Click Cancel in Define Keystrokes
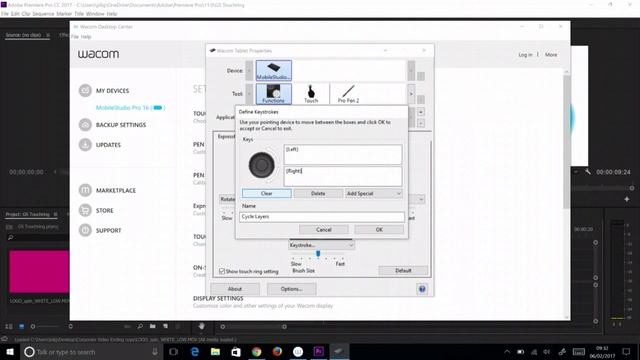Screen dimensions: 640x360 [x=324, y=230]
